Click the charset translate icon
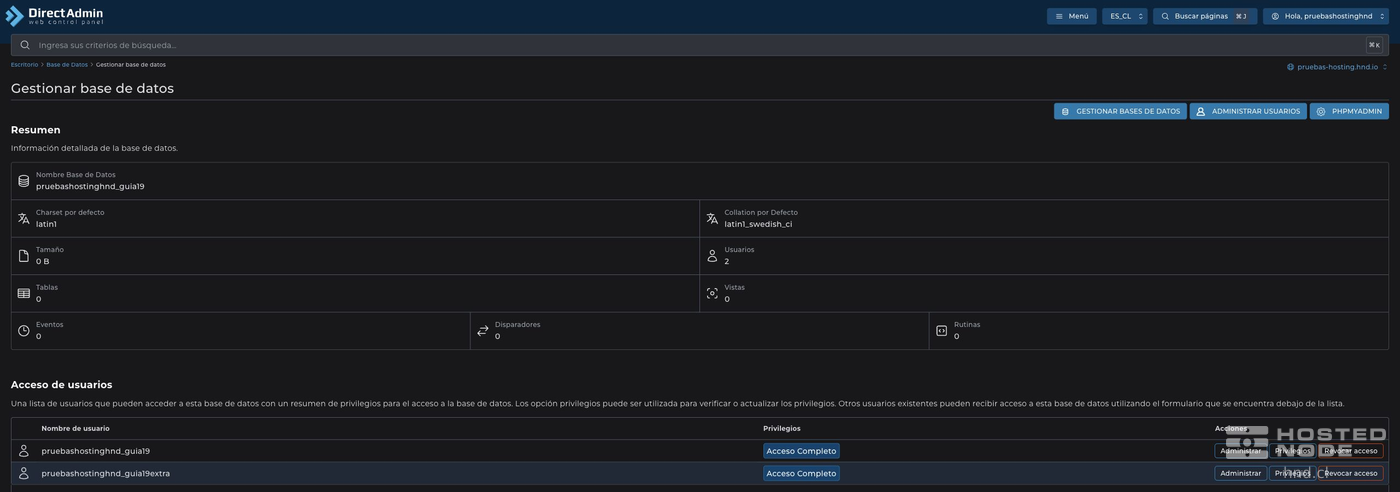The height and width of the screenshot is (492, 1400). [24, 218]
